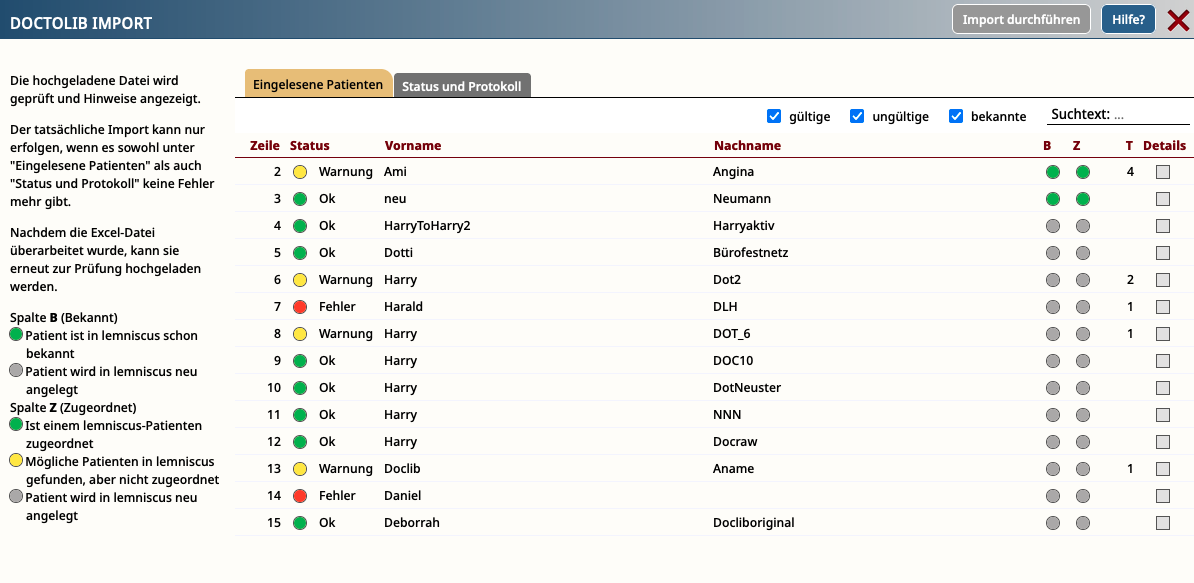Click gray Z dot for Harry Docraw
Screen dimensions: 1194x583
click(x=1083, y=442)
